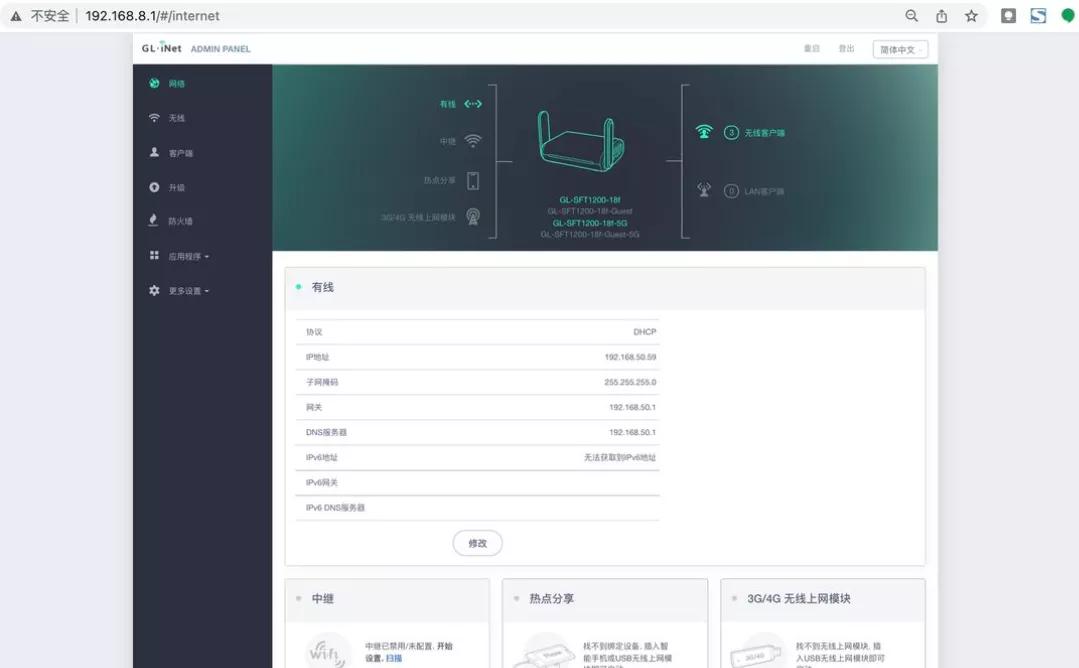Image resolution: width=1079 pixels, height=668 pixels.
Task: Click the 有线 connection arrows icon
Action: 471,103
